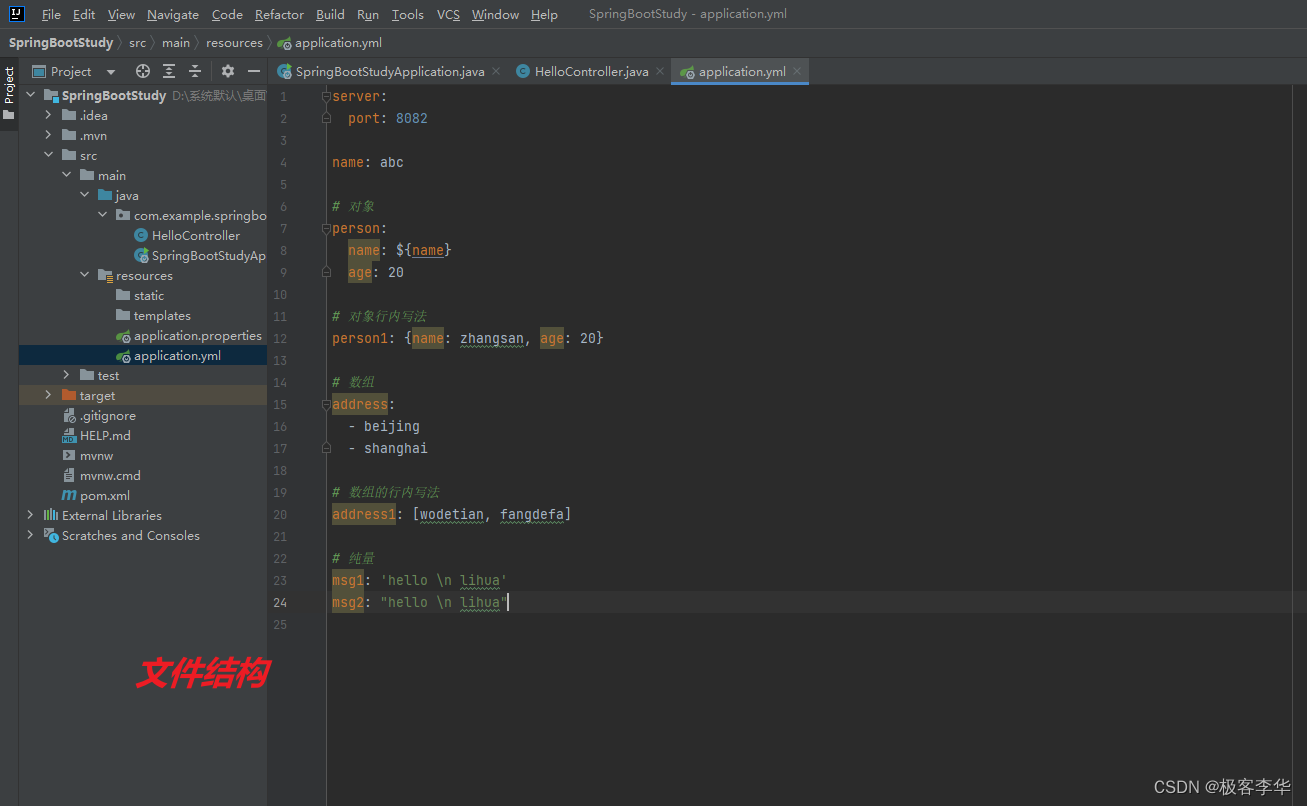Viewport: 1307px width, 806px height.
Task: Click the Expand All icon in Project panel
Action: tap(169, 71)
